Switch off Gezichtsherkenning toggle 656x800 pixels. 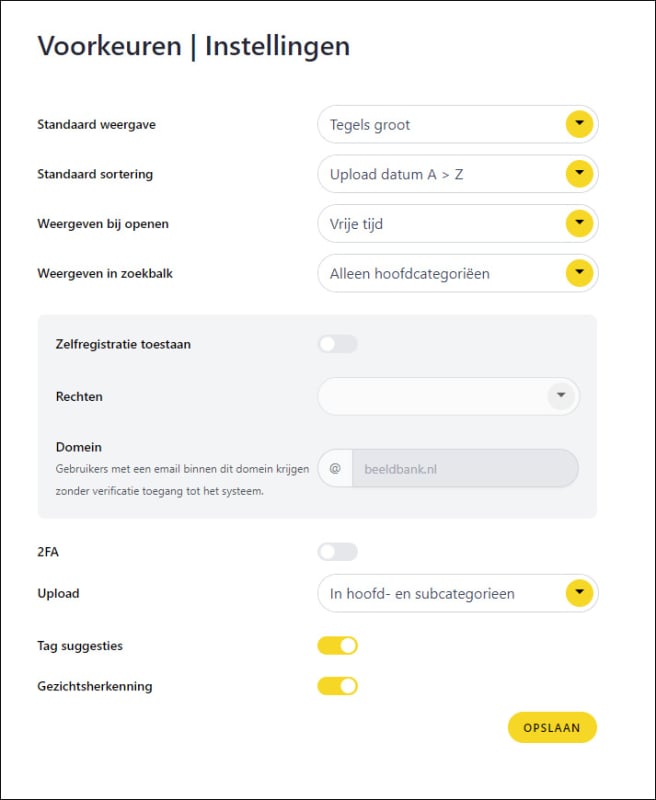(x=337, y=686)
